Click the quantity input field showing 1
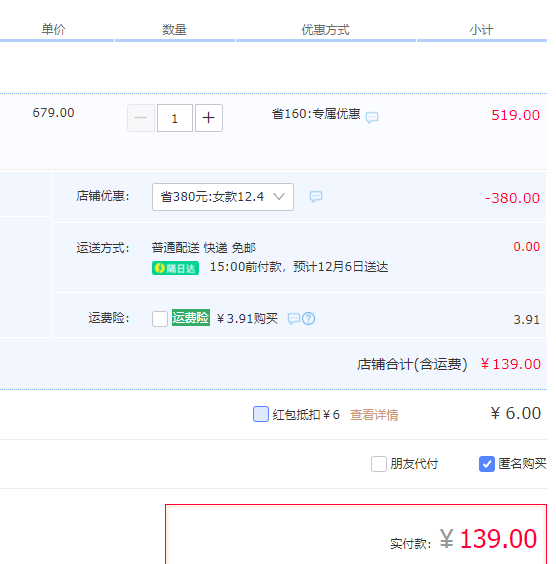556x564 pixels. coord(175,118)
